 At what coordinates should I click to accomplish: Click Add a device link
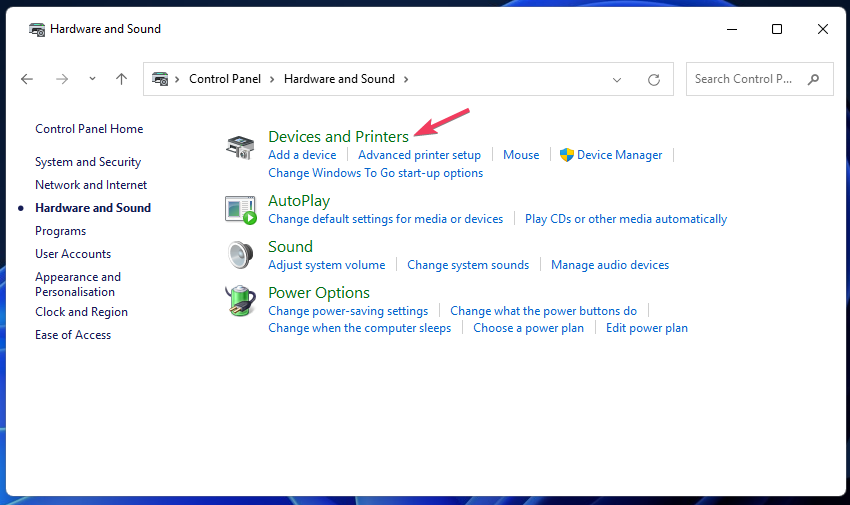302,155
